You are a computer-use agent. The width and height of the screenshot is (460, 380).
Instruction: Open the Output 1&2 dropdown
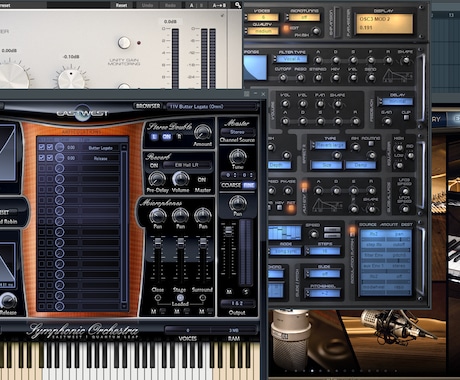coord(237,303)
